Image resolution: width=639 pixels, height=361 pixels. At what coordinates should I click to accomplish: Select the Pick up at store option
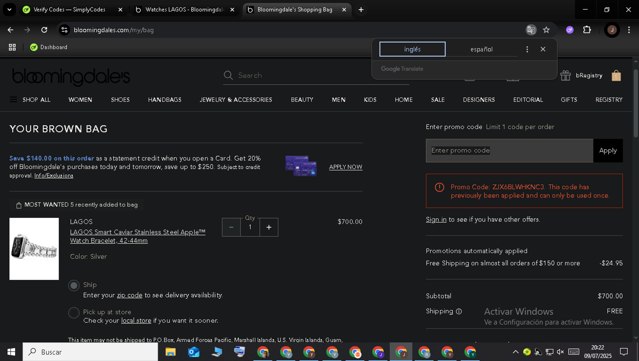[x=74, y=313]
